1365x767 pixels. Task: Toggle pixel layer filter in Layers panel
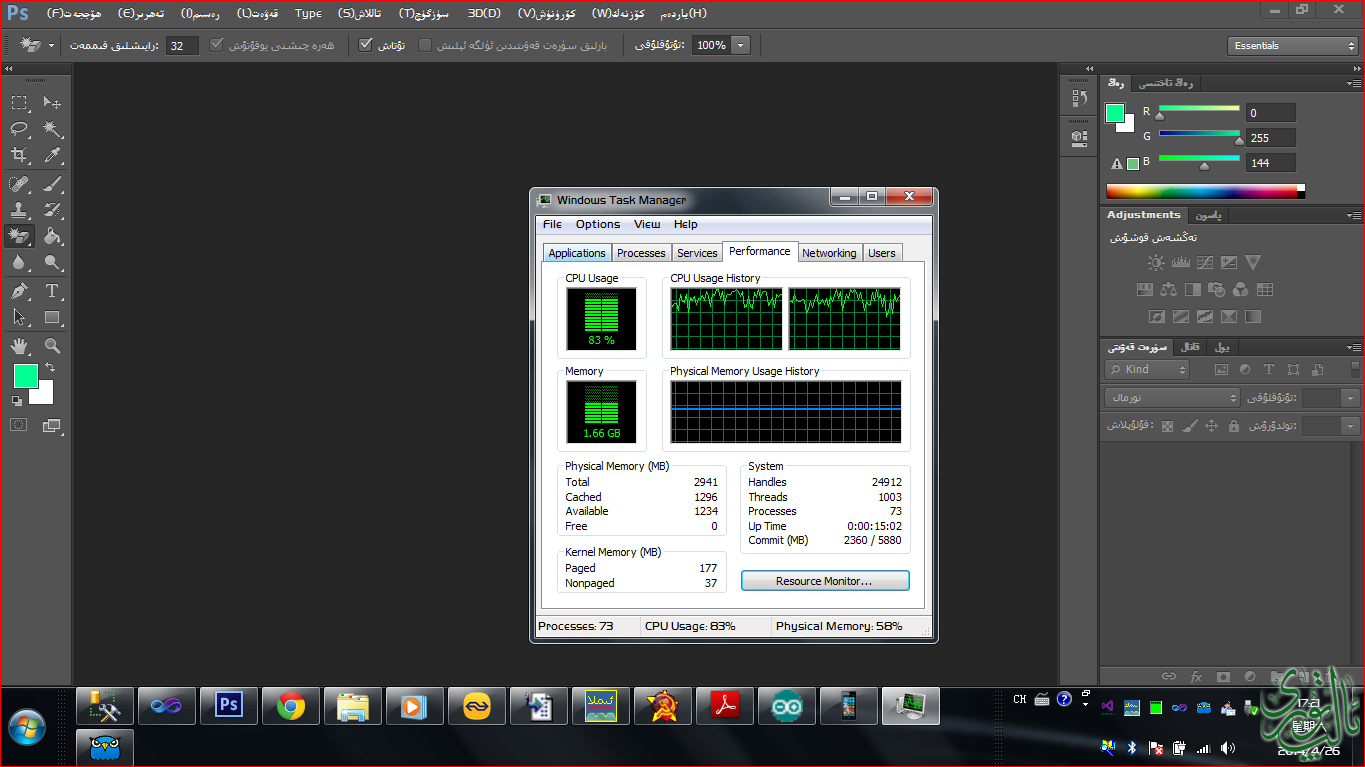1221,370
